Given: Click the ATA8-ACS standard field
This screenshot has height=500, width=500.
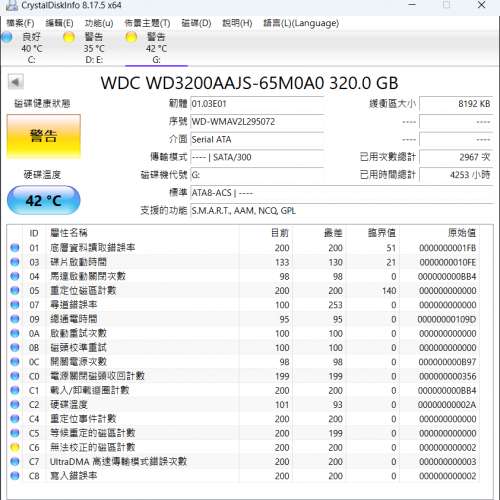Looking at the screenshot, I should pos(342,193).
